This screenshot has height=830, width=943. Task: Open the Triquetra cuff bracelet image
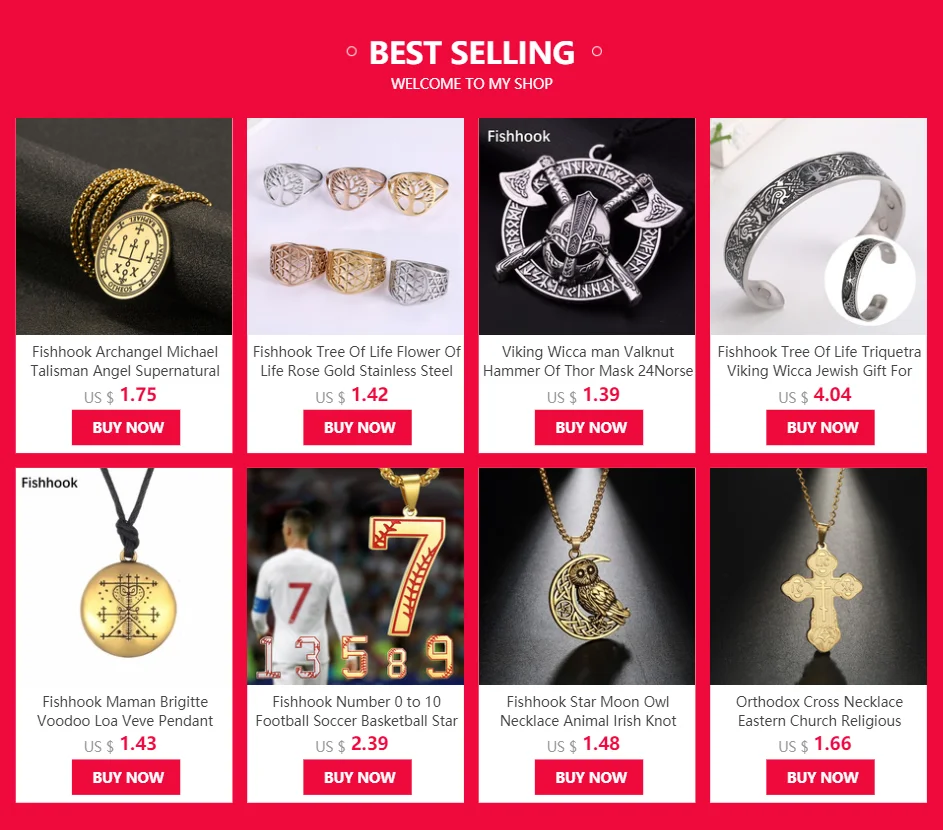(x=819, y=226)
